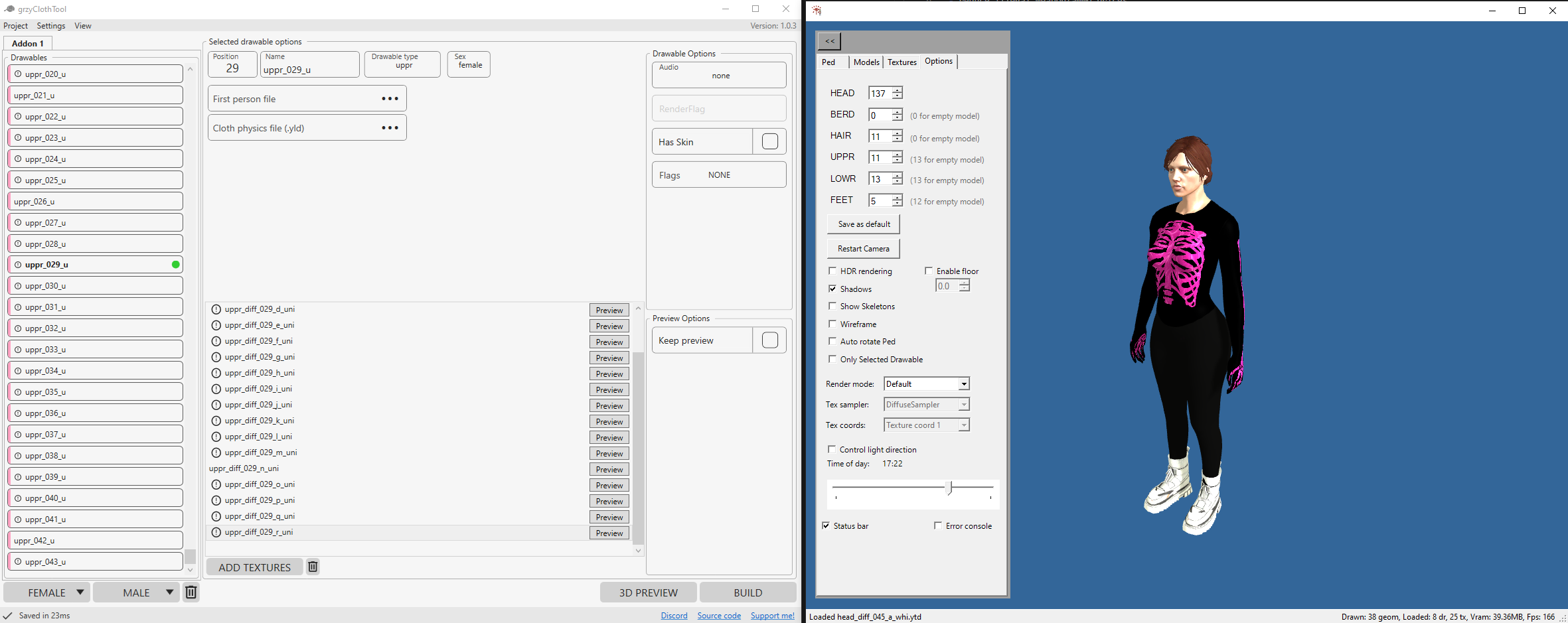Image resolution: width=1568 pixels, height=623 pixels.
Task: Enable floor checkbox in preview options
Action: coord(929,271)
